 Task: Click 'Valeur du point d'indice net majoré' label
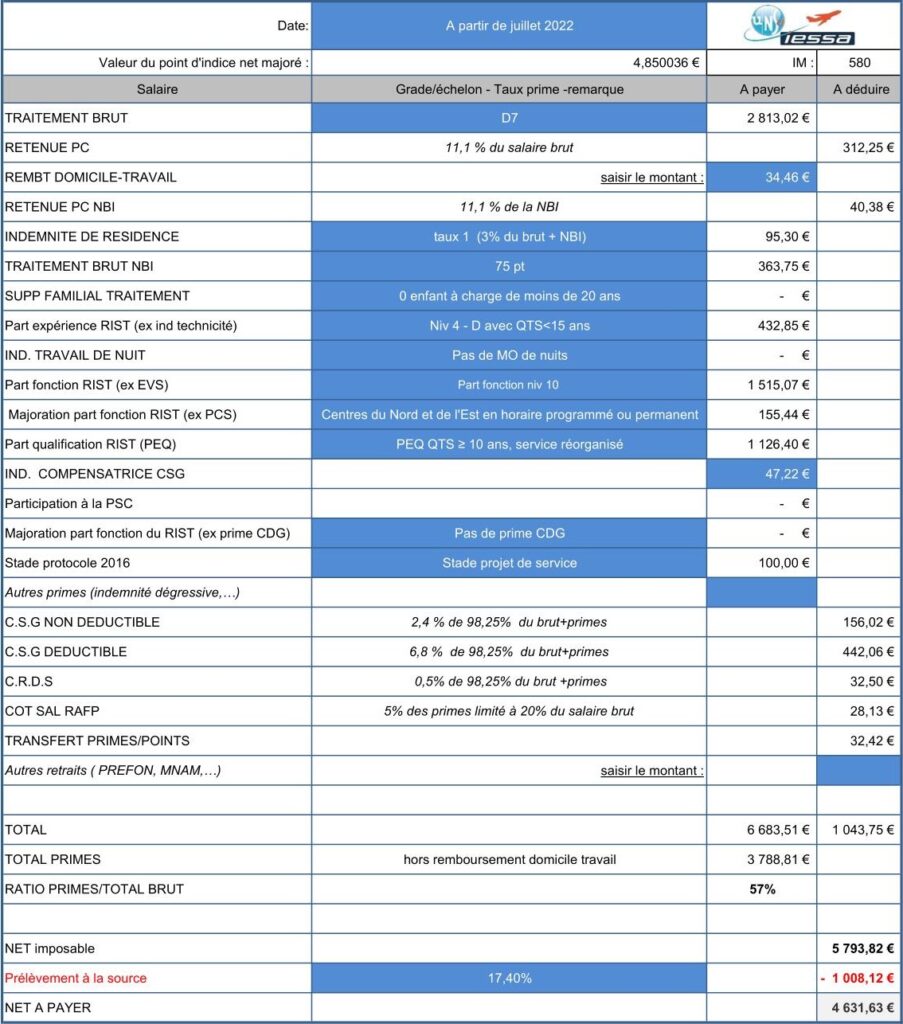pyautogui.click(x=204, y=63)
